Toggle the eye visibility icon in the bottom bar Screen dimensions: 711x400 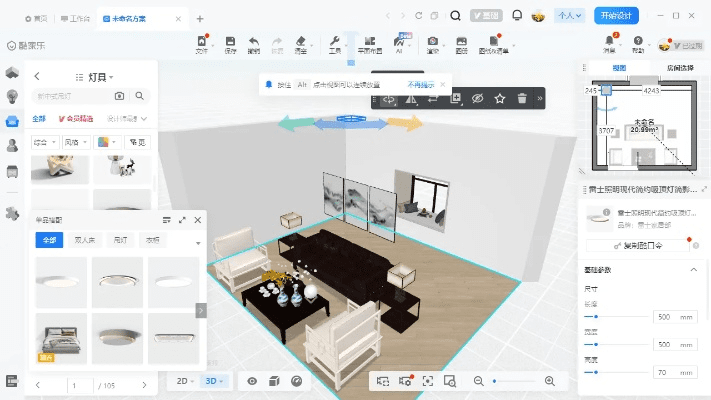click(x=252, y=381)
